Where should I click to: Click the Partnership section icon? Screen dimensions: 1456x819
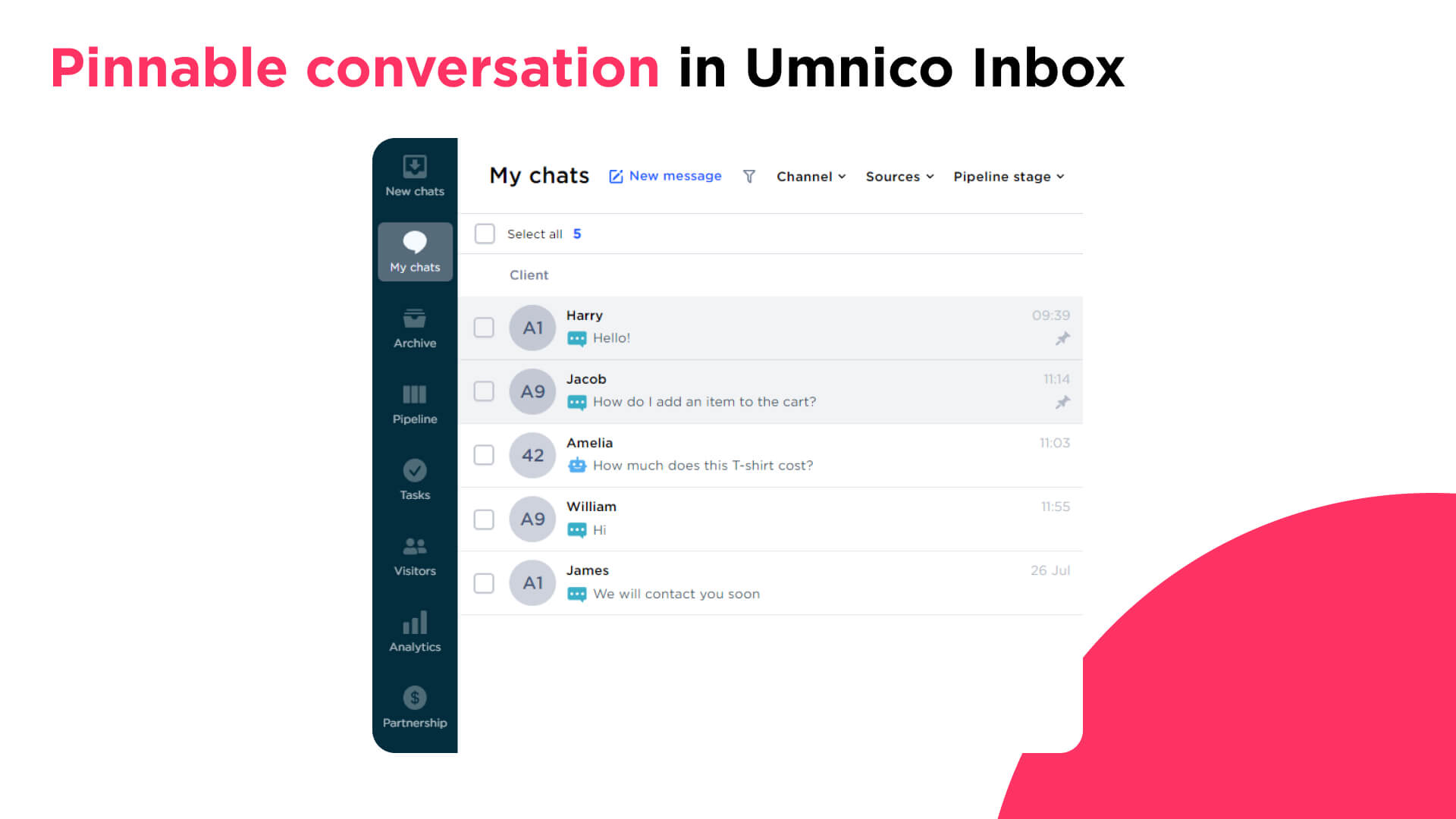pos(413,697)
